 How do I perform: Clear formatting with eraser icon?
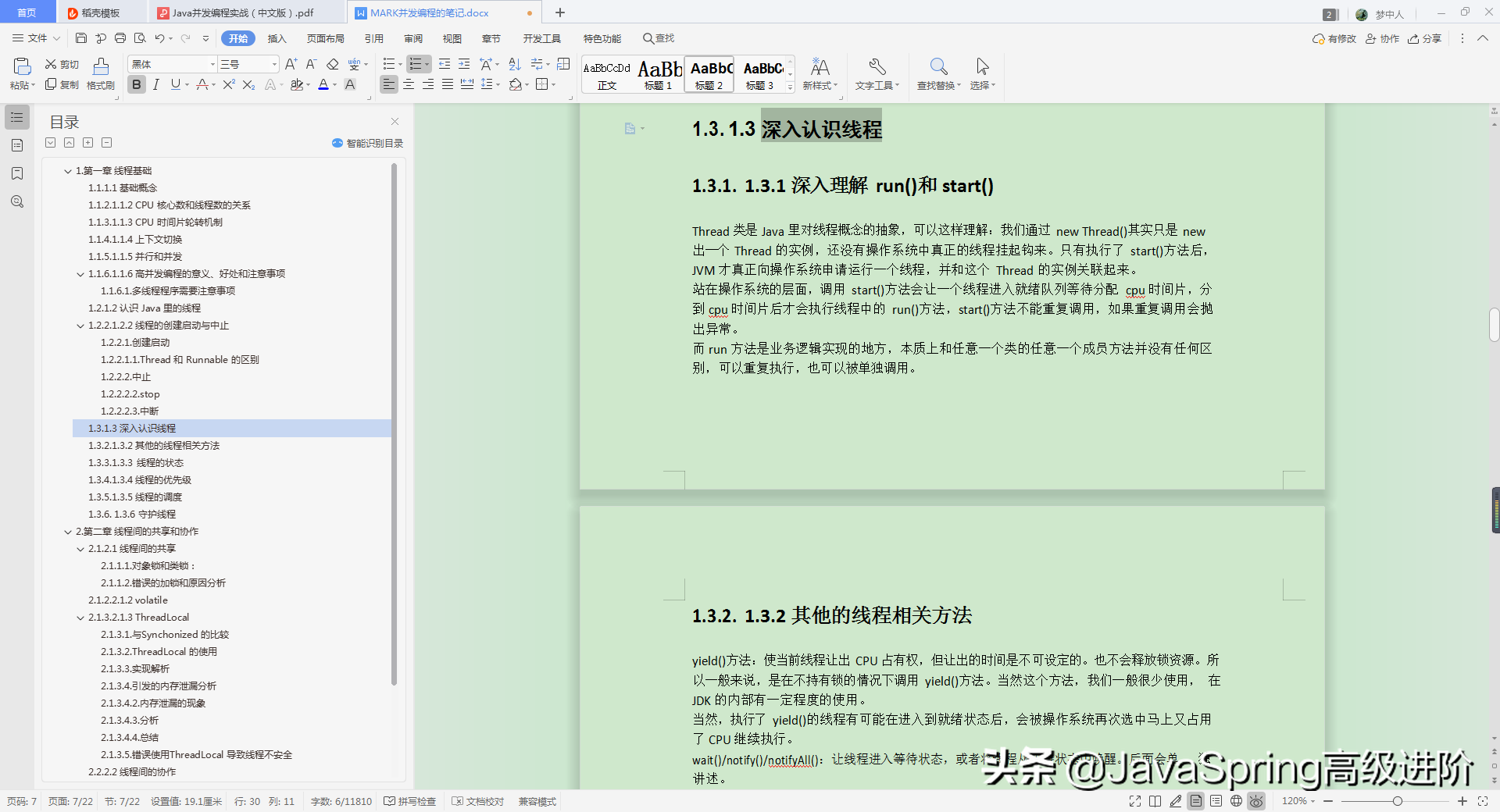[x=333, y=64]
